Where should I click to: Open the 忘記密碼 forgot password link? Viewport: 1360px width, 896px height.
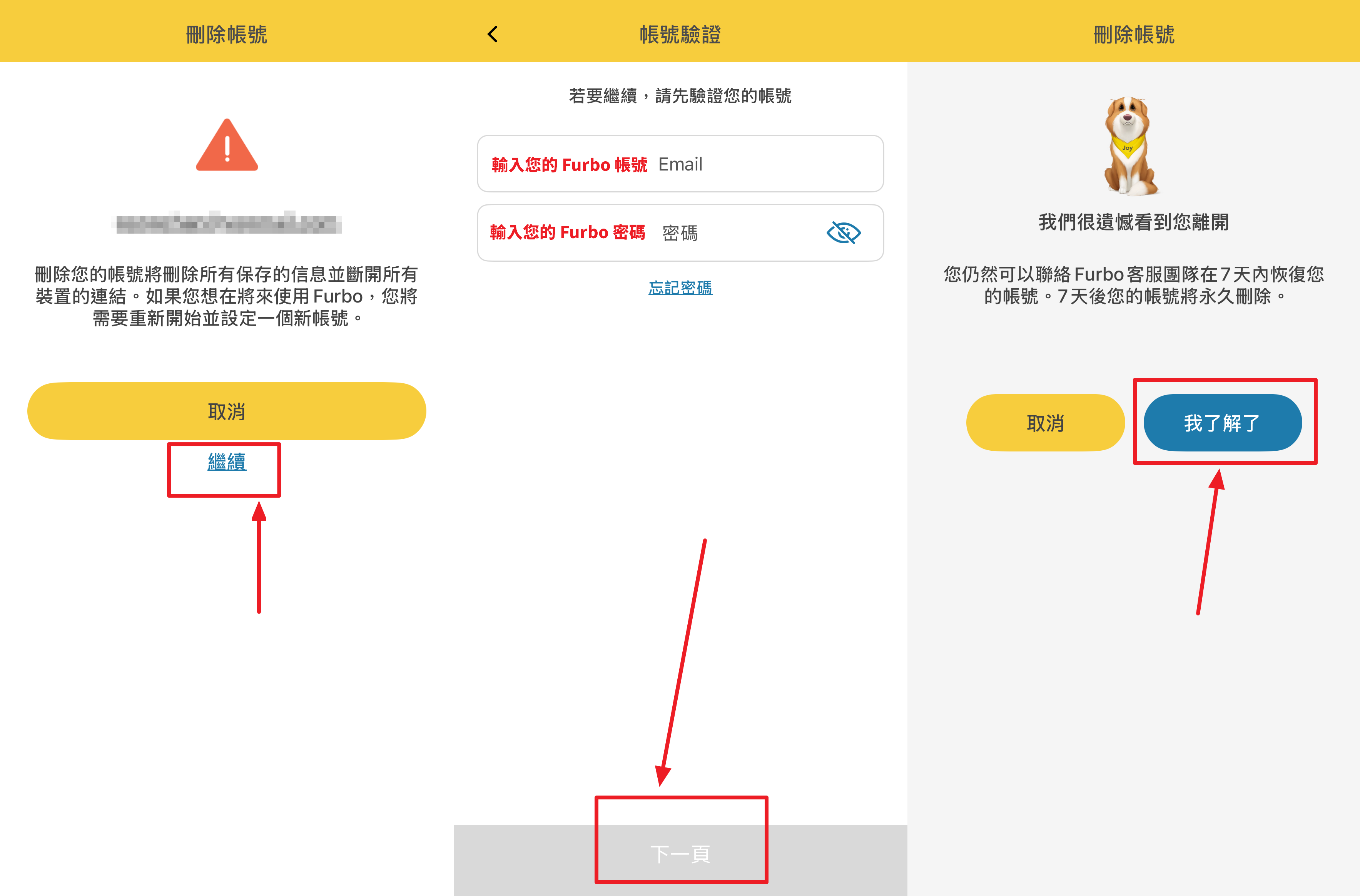click(680, 288)
